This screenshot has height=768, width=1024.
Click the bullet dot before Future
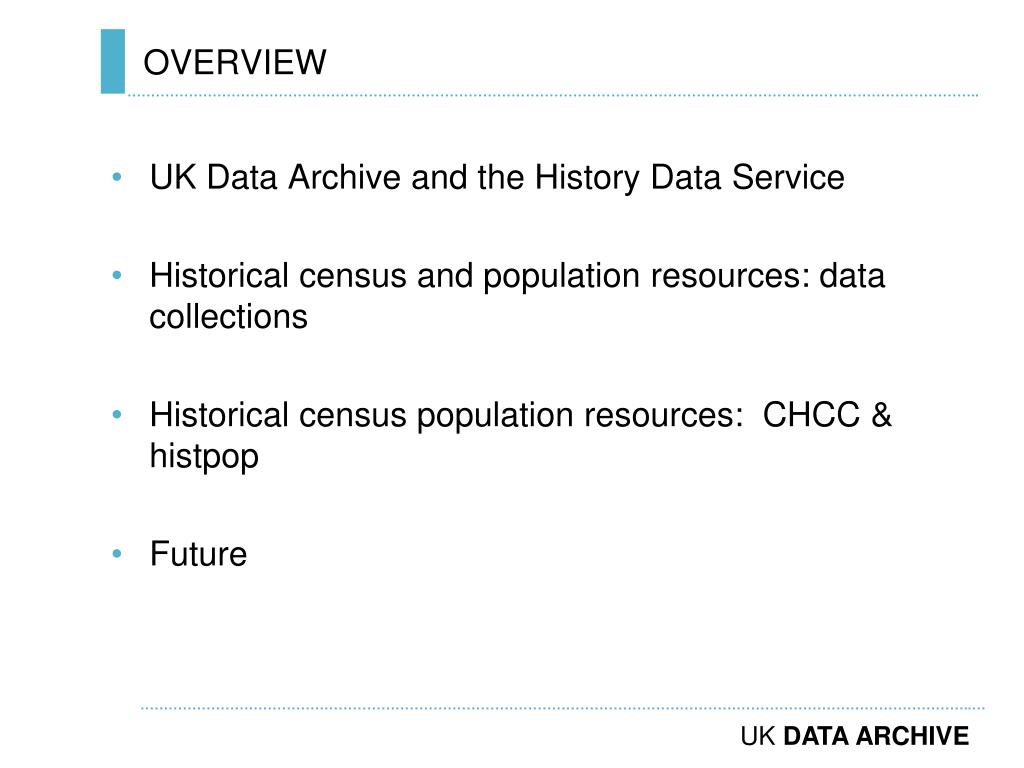118,554
